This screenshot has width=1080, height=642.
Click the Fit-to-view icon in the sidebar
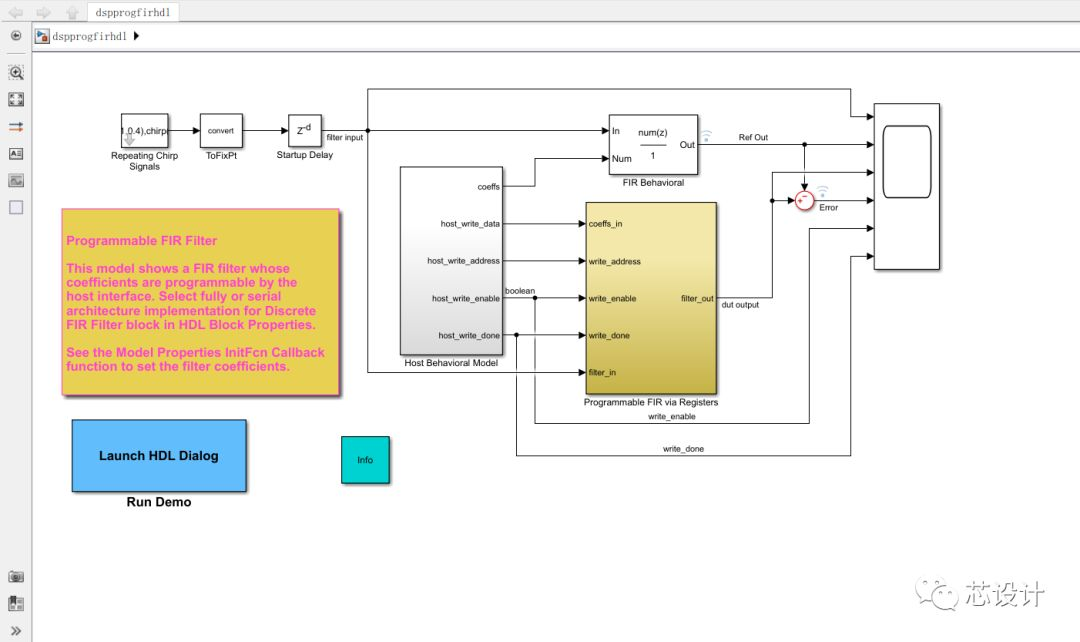[16, 99]
